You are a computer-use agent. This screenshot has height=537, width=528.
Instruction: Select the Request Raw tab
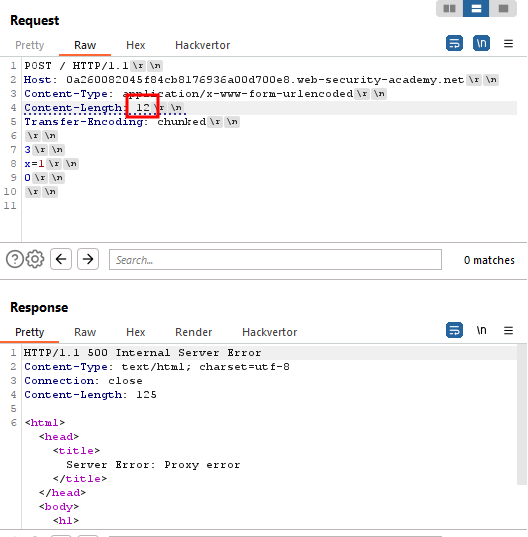pyautogui.click(x=85, y=45)
